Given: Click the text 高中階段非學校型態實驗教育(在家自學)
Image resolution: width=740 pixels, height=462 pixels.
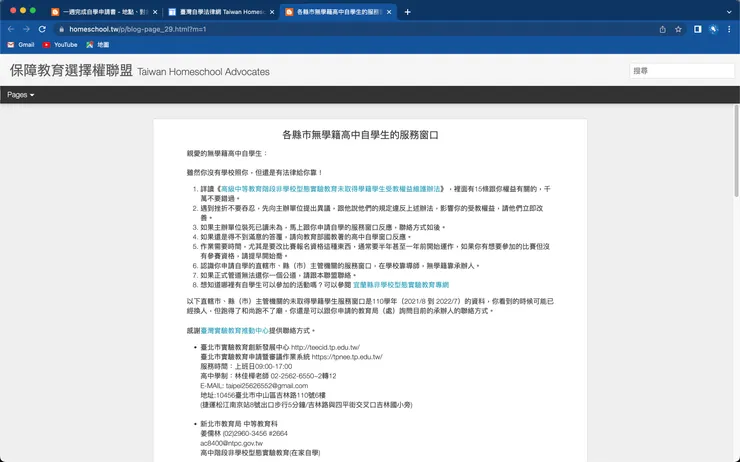Looking at the screenshot, I should point(261,453).
